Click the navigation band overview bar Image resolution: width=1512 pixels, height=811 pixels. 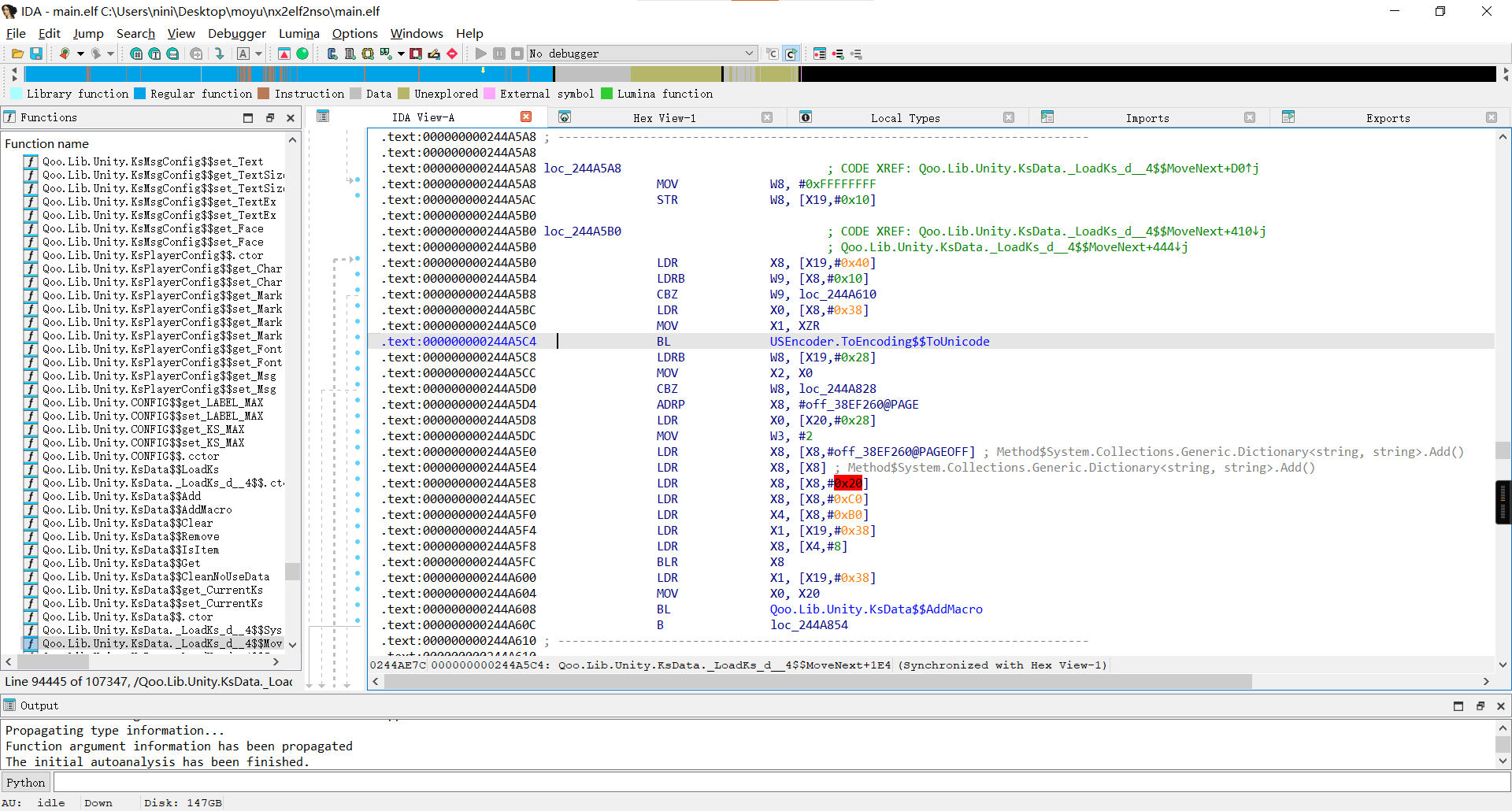[x=760, y=74]
